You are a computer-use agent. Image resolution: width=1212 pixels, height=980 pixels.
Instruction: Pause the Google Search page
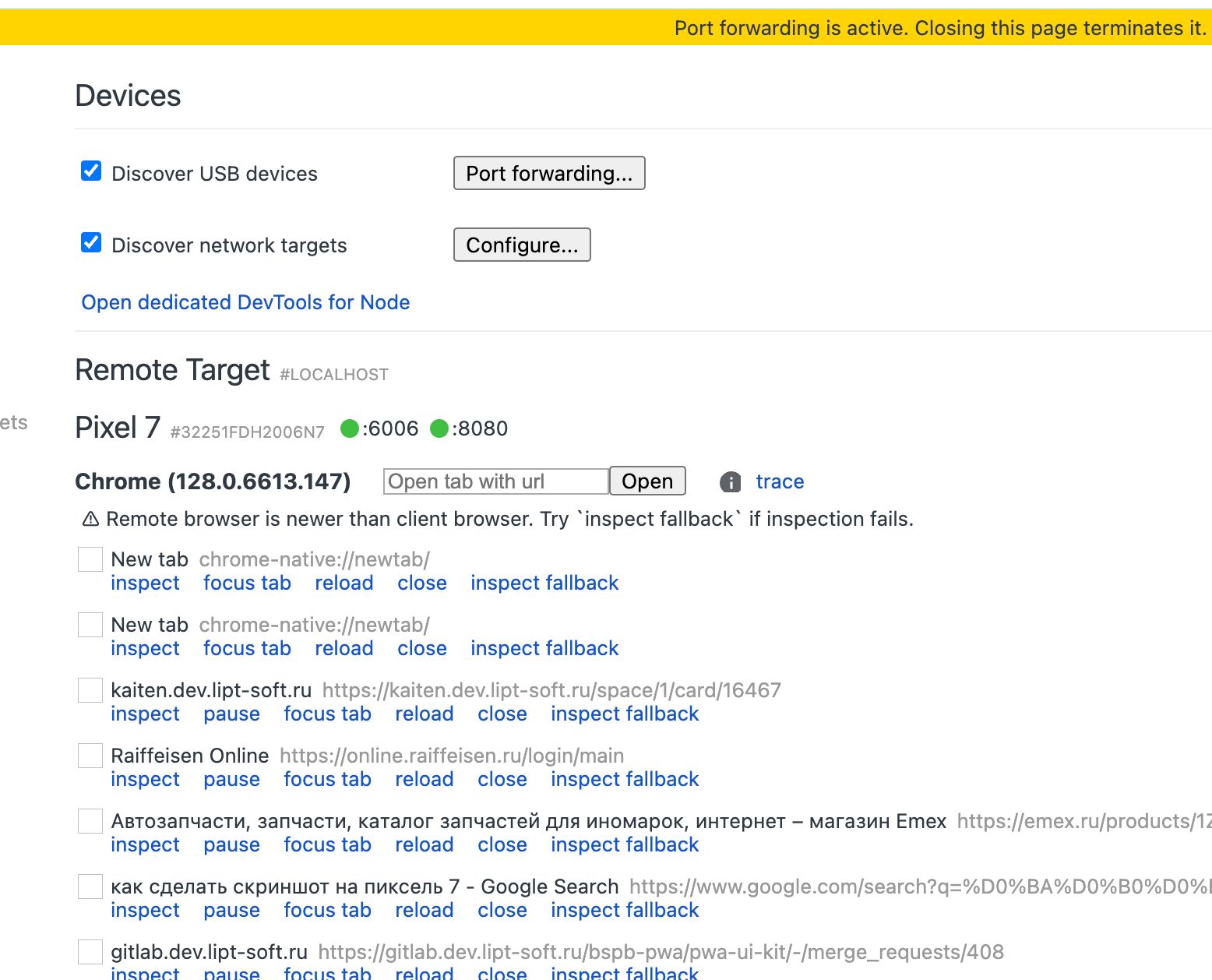pos(231,910)
